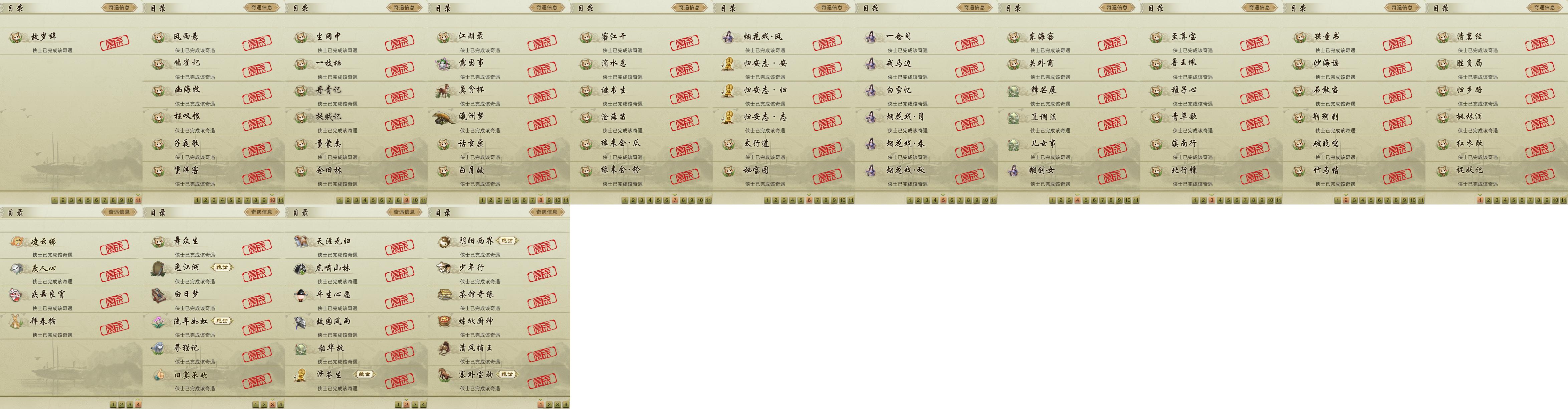Open the 清茗经 adventure entry
This screenshot has height=409, width=1568.
(1497, 42)
